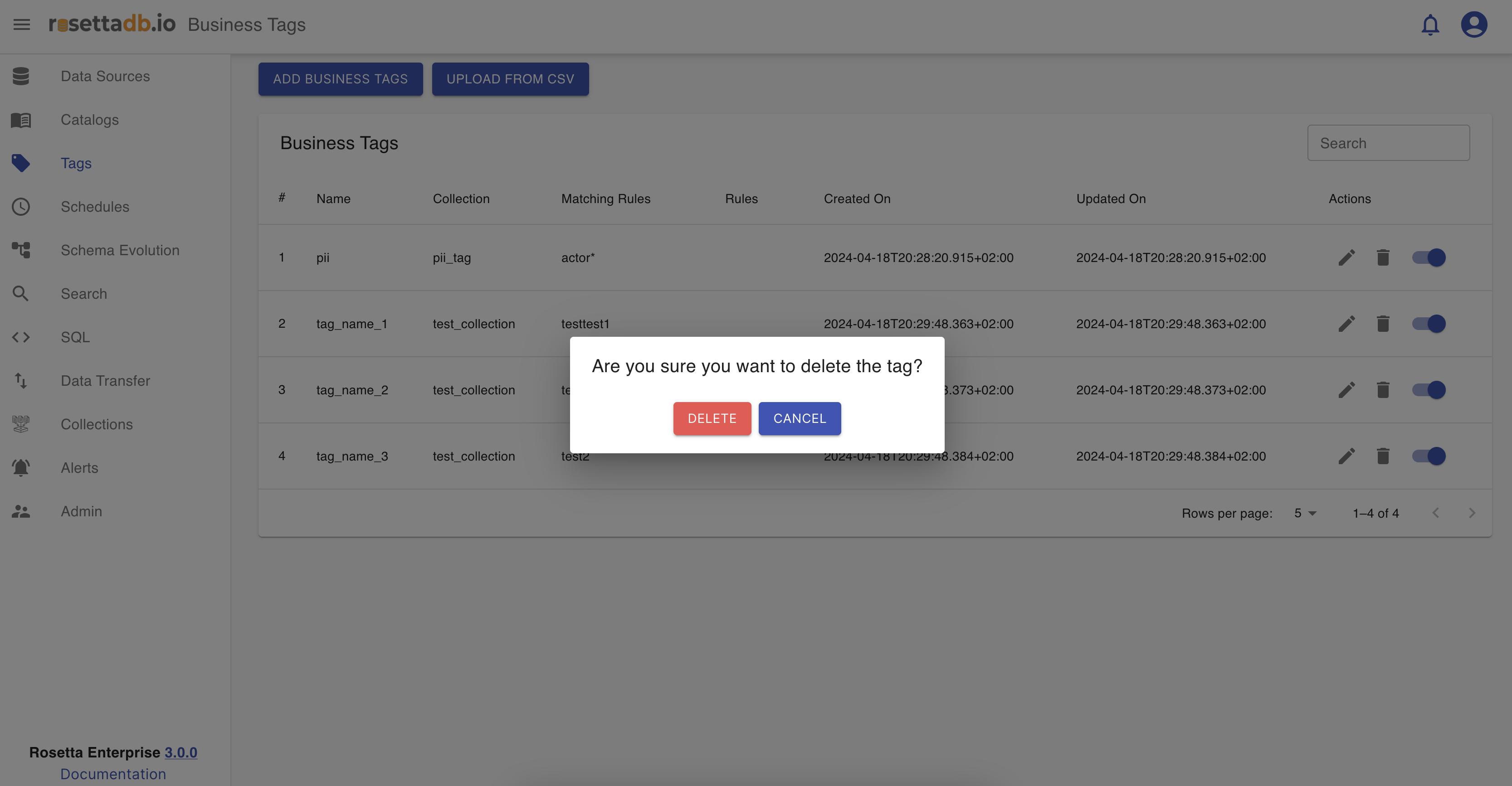The image size is (1512, 786).
Task: Open the user account avatar icon
Action: tap(1473, 24)
